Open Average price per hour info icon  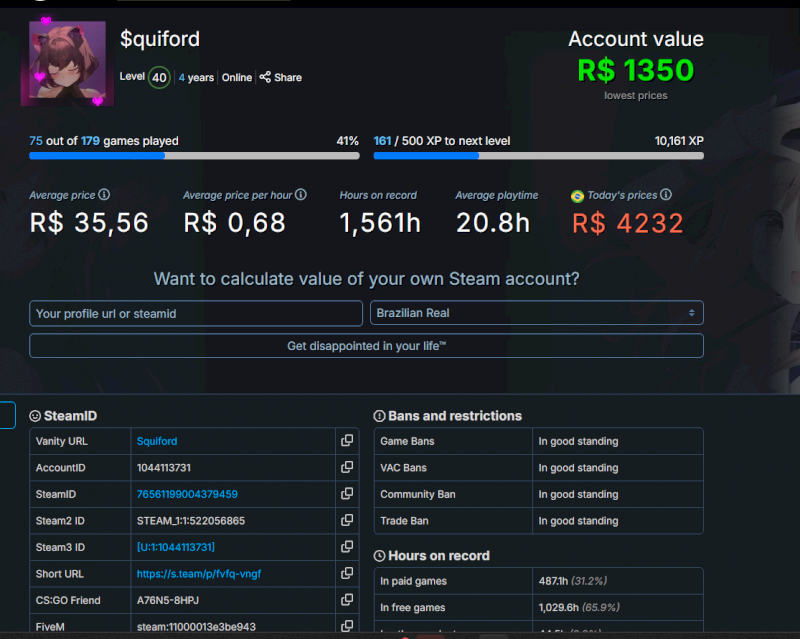click(301, 194)
